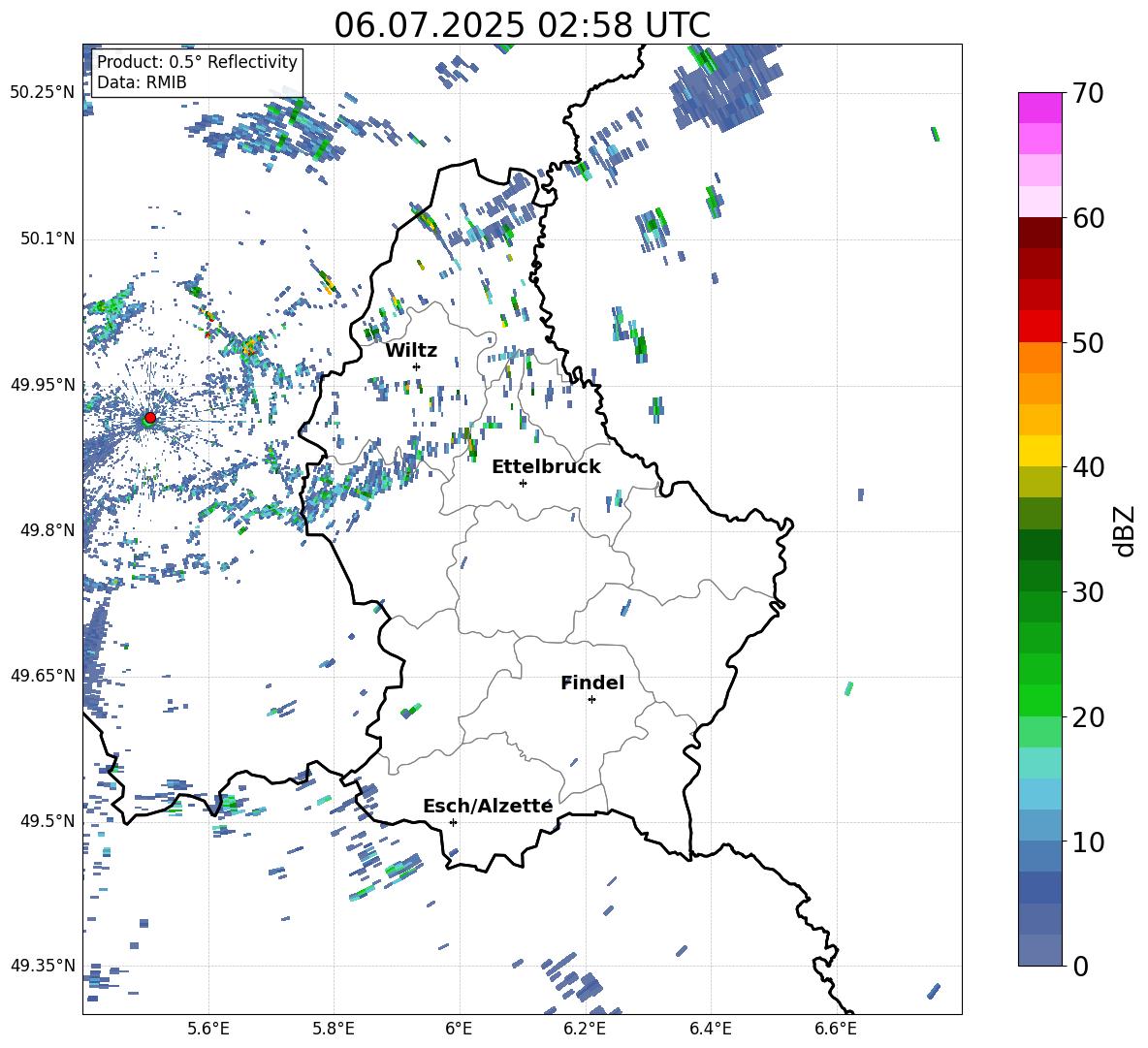Click the 6.4°E longitude label
The image size is (1148, 1048).
pos(710,1029)
